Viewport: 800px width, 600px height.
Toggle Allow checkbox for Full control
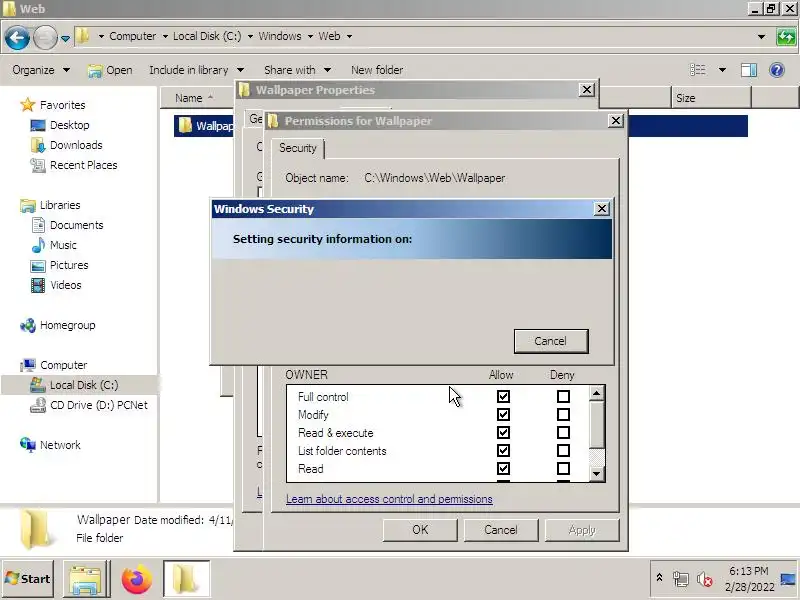[504, 396]
